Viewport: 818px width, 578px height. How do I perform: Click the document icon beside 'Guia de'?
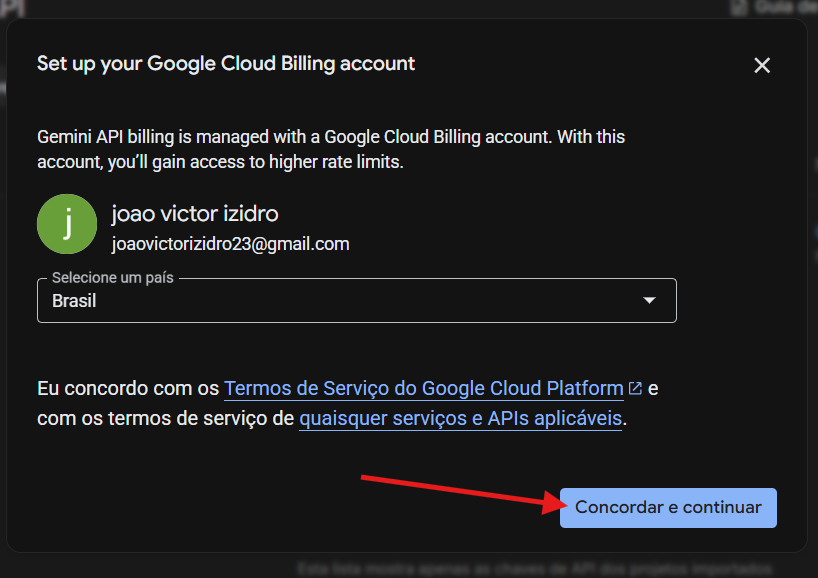[739, 7]
